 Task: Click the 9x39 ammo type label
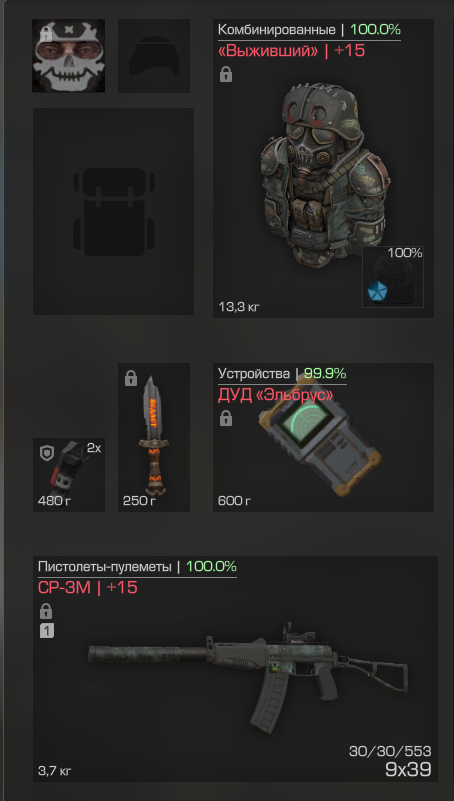pyautogui.click(x=408, y=769)
